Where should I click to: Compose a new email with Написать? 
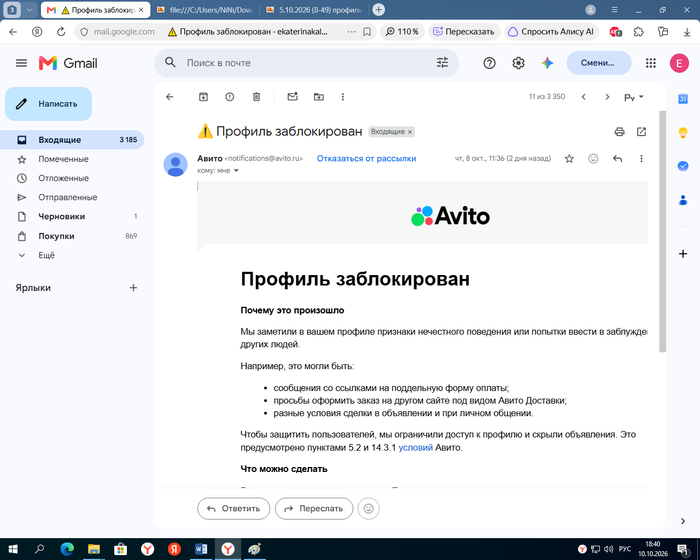tap(48, 104)
